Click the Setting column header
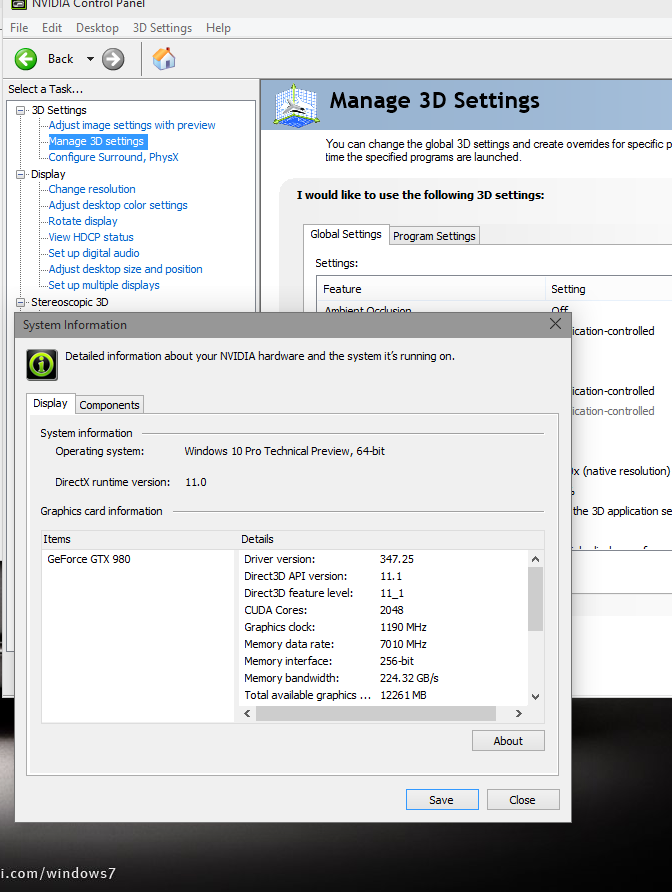 click(x=608, y=289)
